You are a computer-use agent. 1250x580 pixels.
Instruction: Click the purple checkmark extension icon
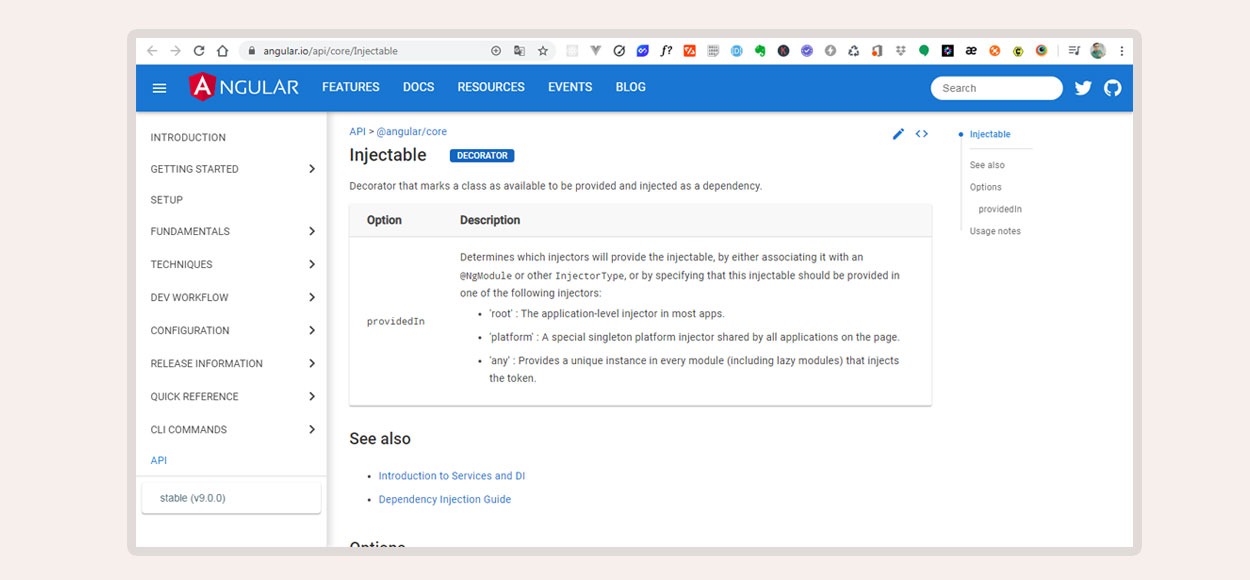click(807, 50)
